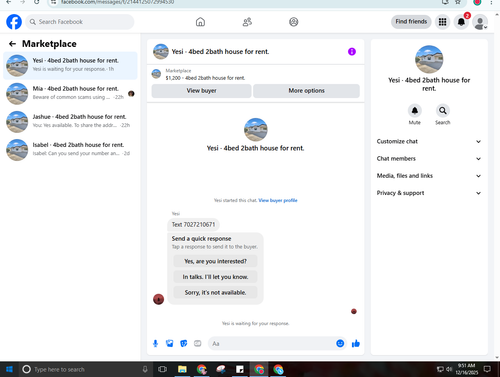
Task: Expand the Chat members section
Action: [429, 159]
